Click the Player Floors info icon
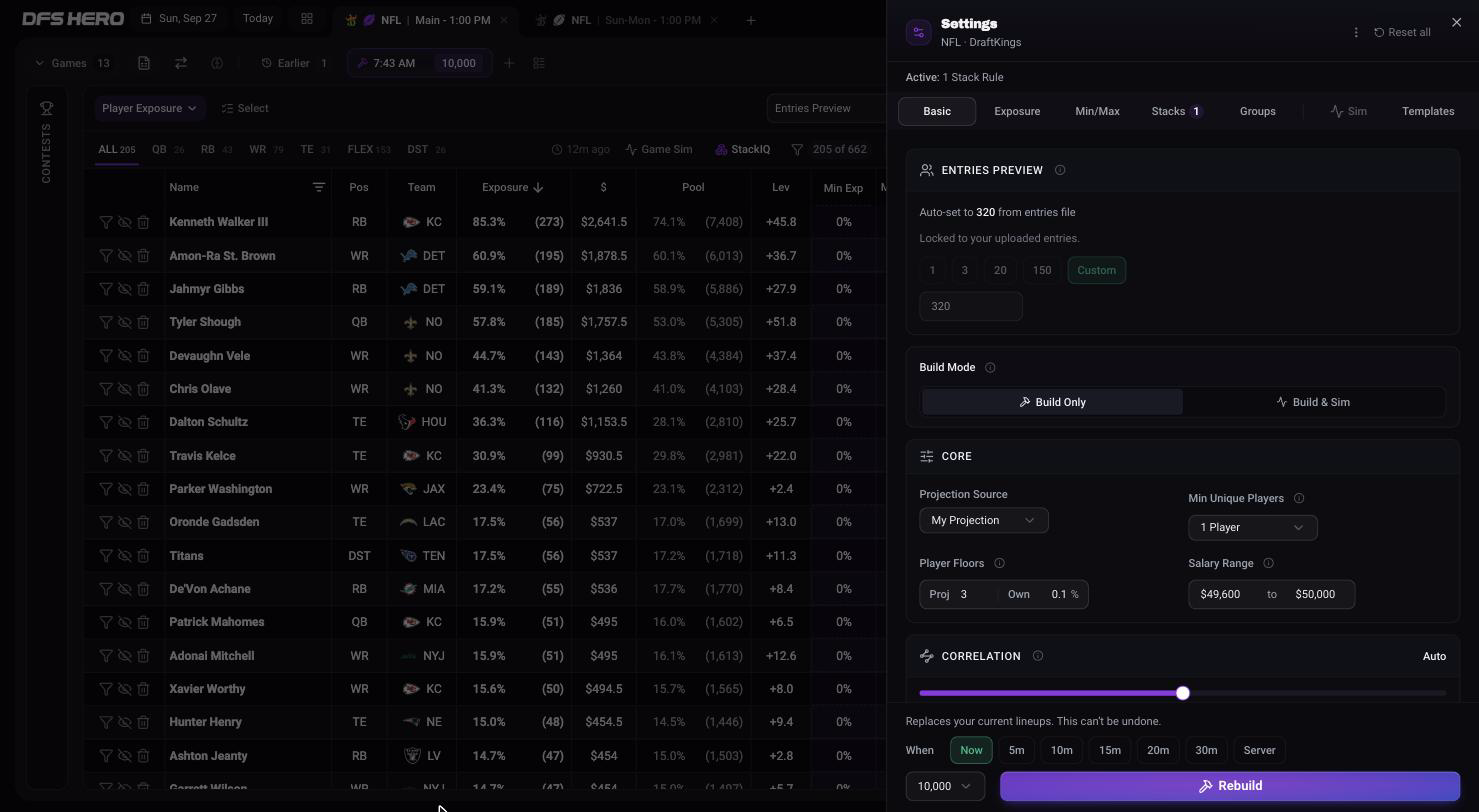The height and width of the screenshot is (812, 1479). tap(999, 564)
